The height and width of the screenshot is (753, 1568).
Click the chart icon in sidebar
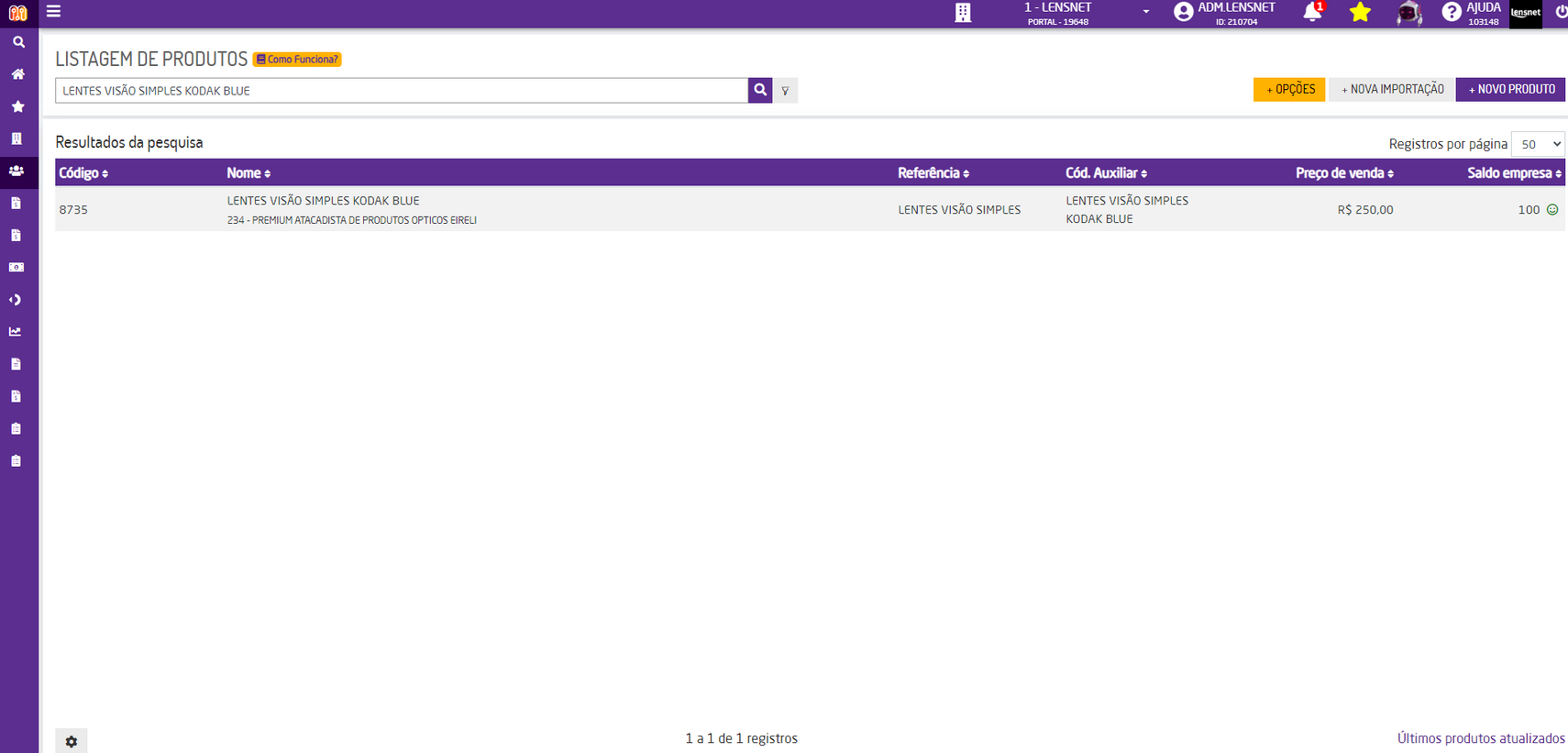[16, 332]
